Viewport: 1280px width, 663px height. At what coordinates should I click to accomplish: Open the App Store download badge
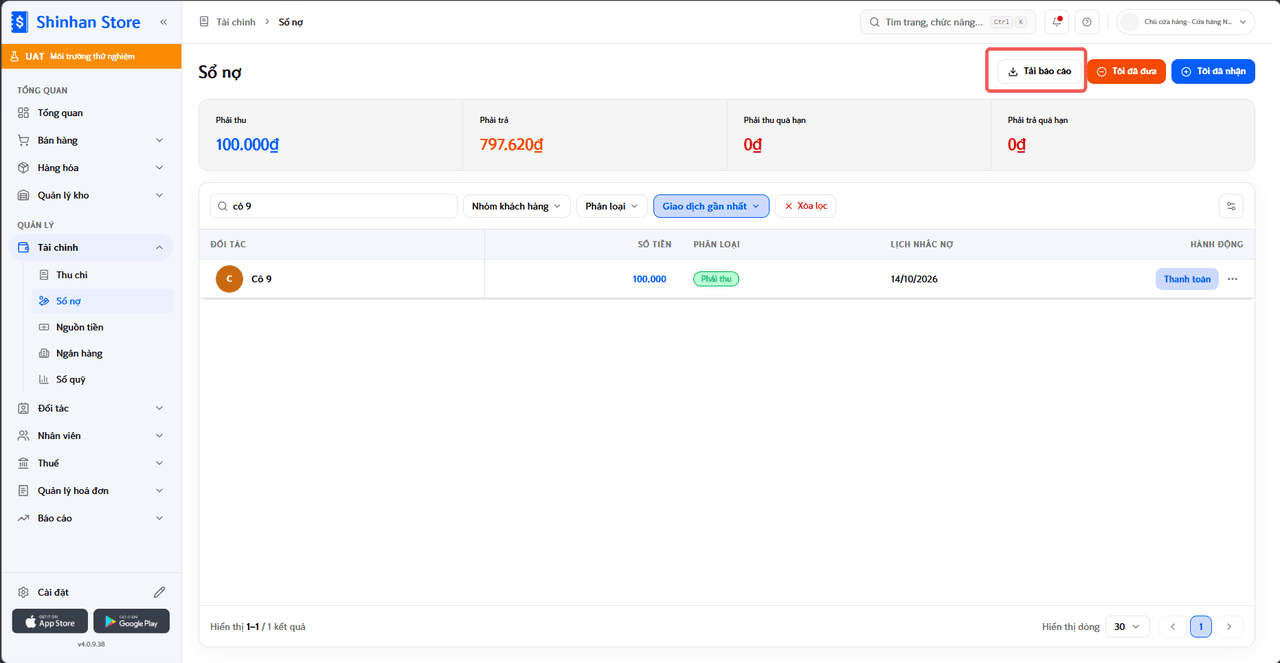50,621
